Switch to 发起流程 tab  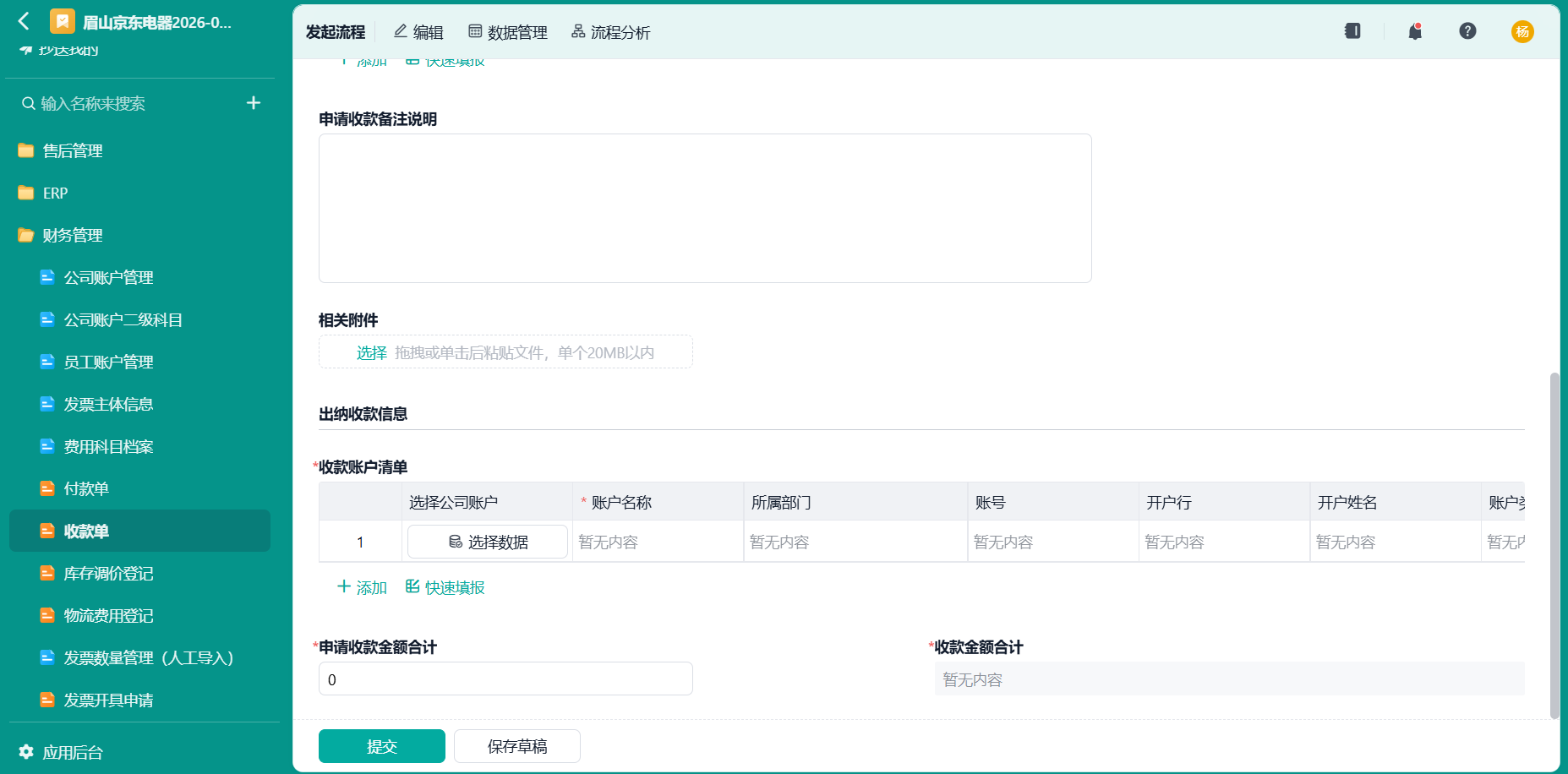(336, 32)
